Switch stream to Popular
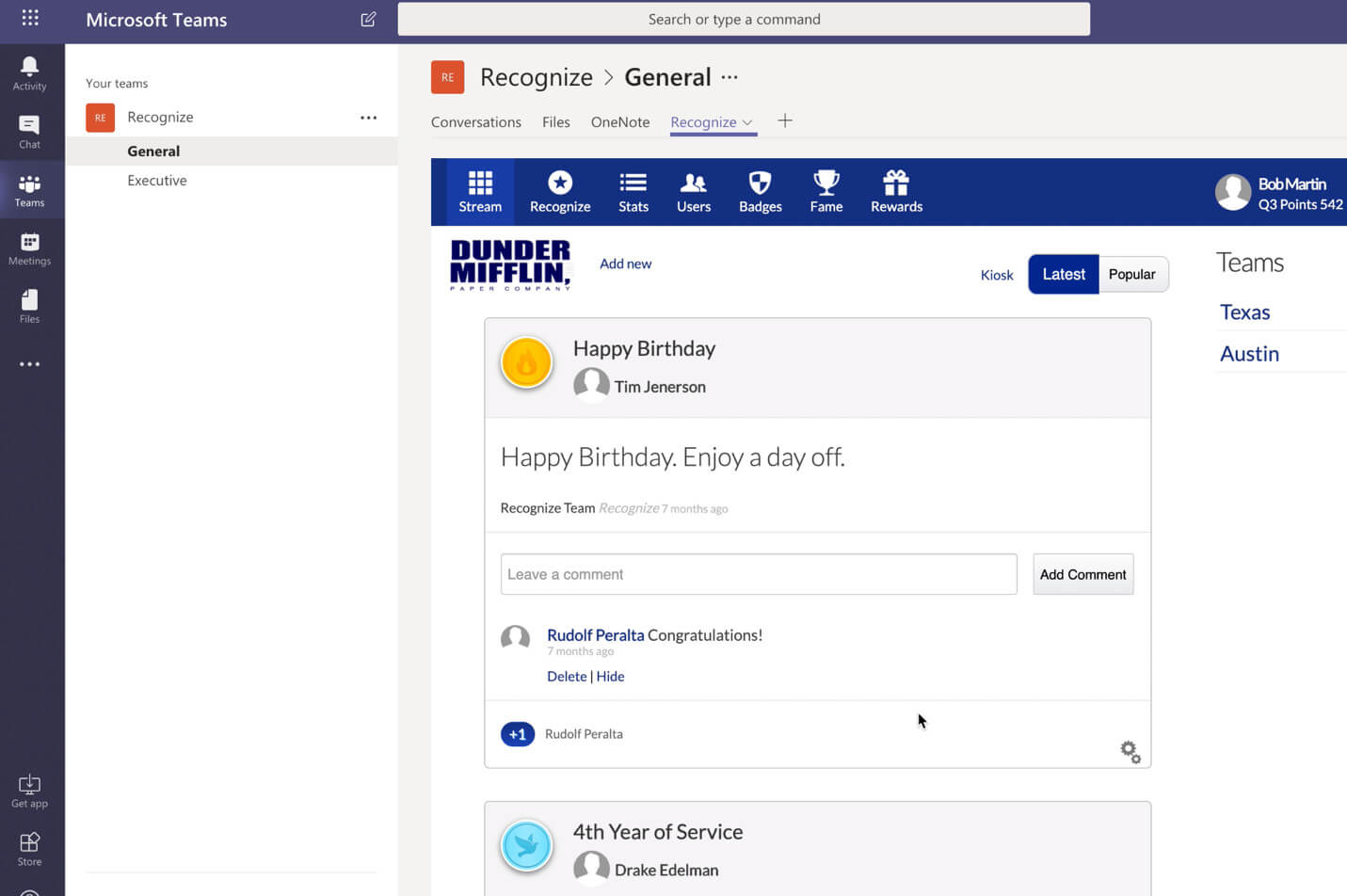Image resolution: width=1347 pixels, height=896 pixels. [x=1132, y=274]
